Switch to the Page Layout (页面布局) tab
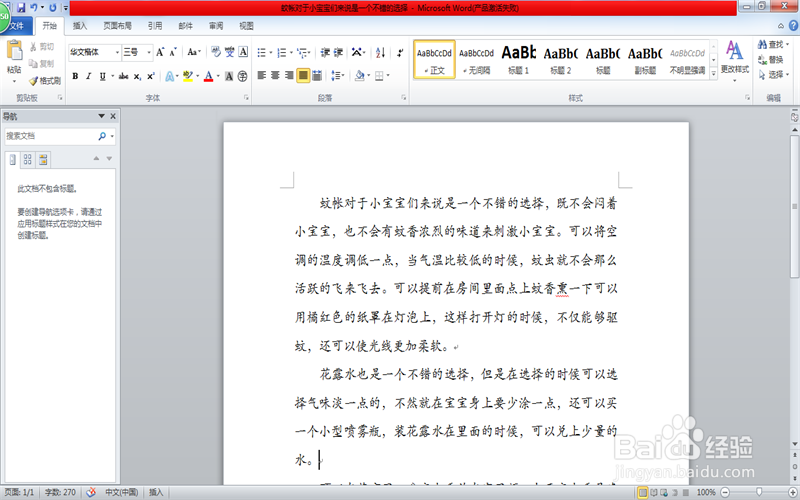This screenshot has height=500, width=800. click(117, 26)
